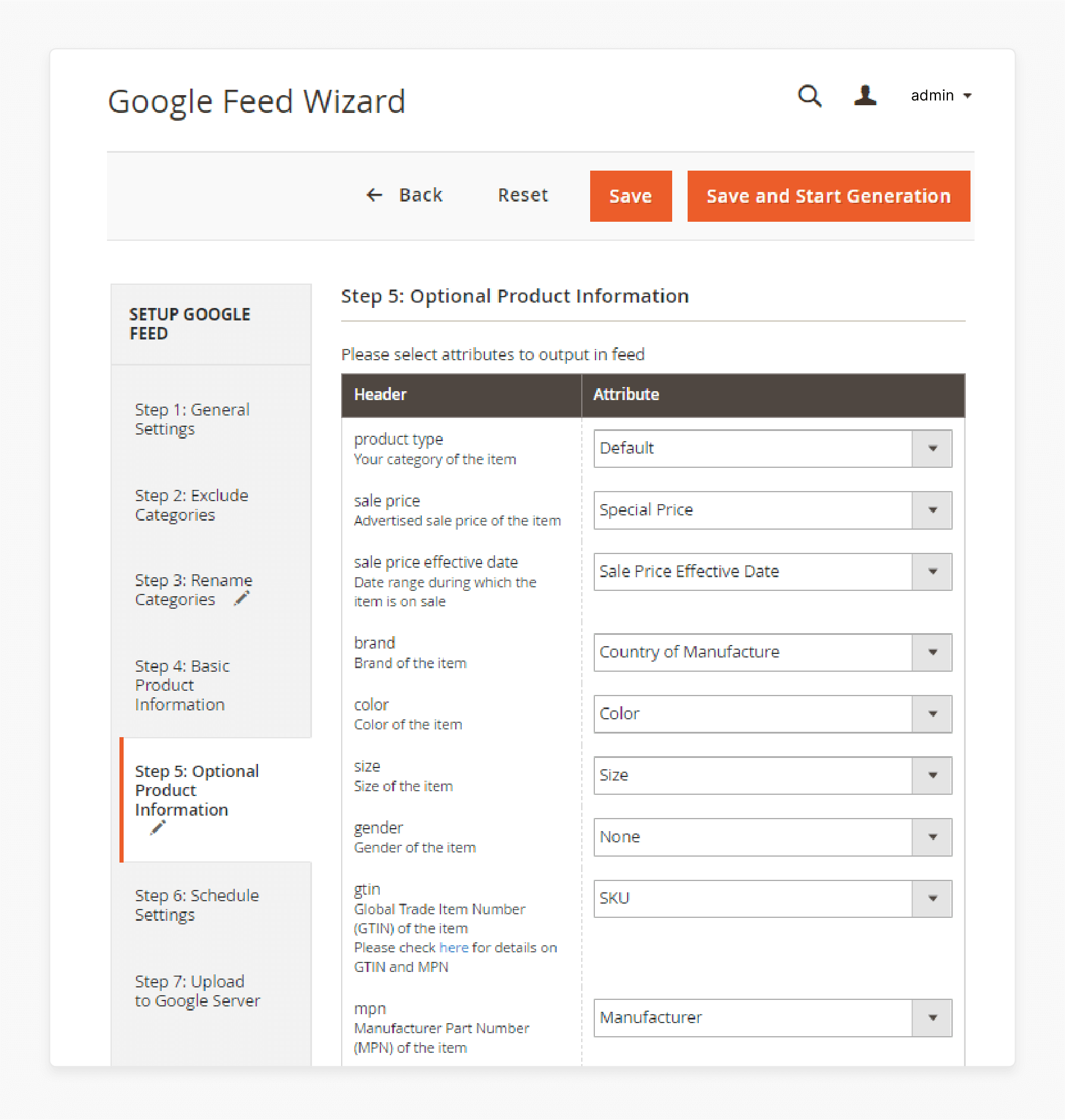Click 'Please select attributes to output in feed'
This screenshot has height=1120, width=1065.
(493, 354)
